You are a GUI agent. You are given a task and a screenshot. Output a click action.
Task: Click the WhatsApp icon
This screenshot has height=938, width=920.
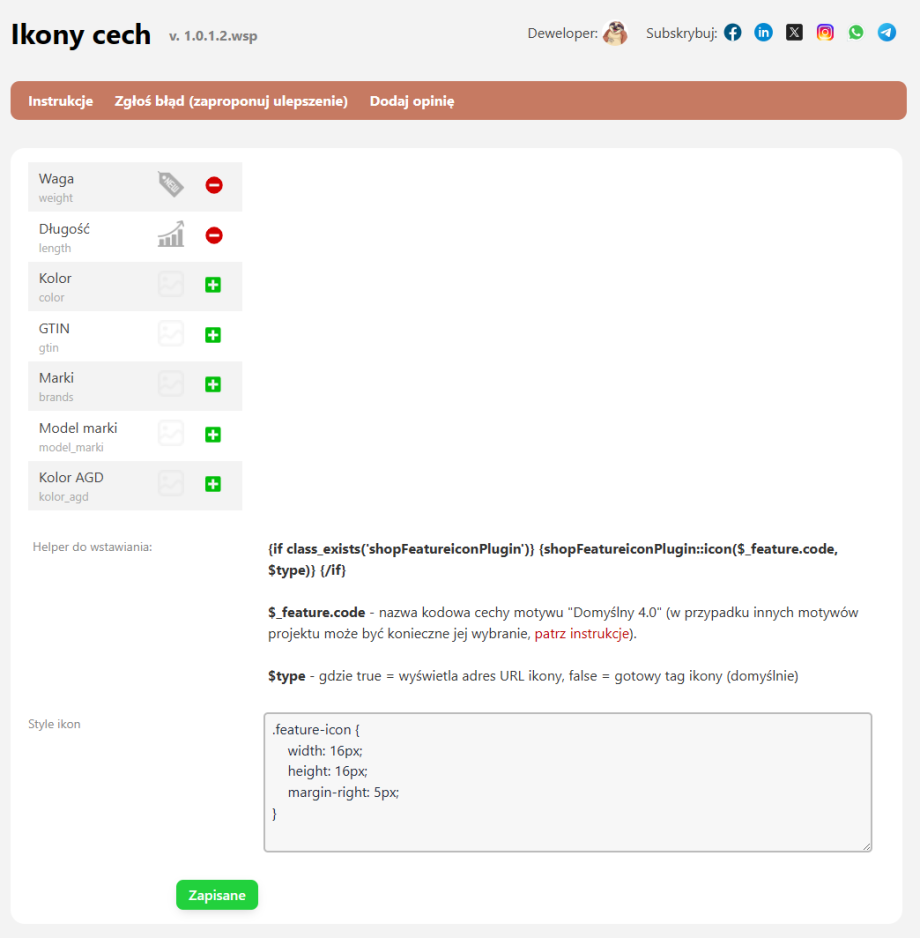coord(856,32)
